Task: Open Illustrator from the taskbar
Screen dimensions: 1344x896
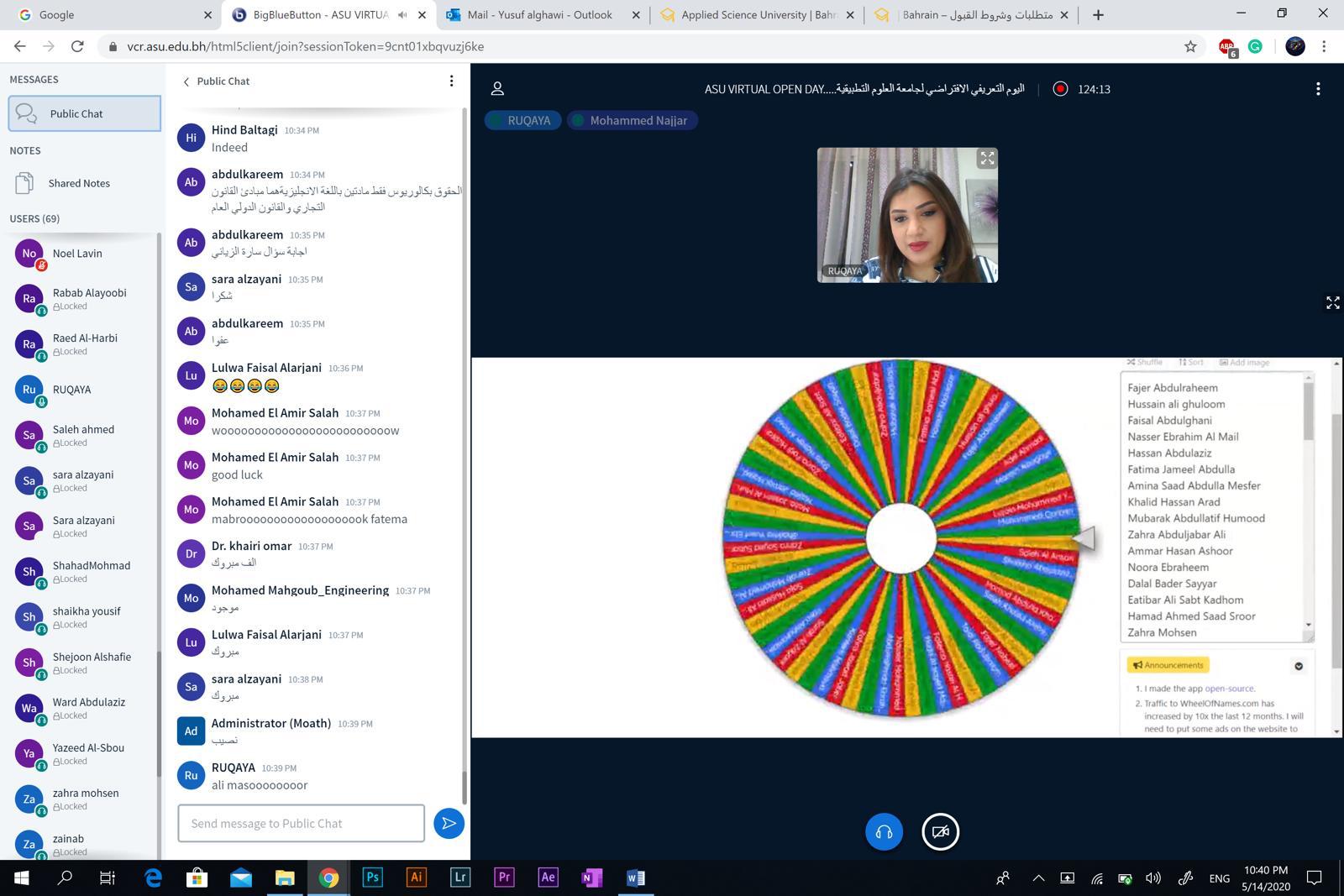Action: 416,878
